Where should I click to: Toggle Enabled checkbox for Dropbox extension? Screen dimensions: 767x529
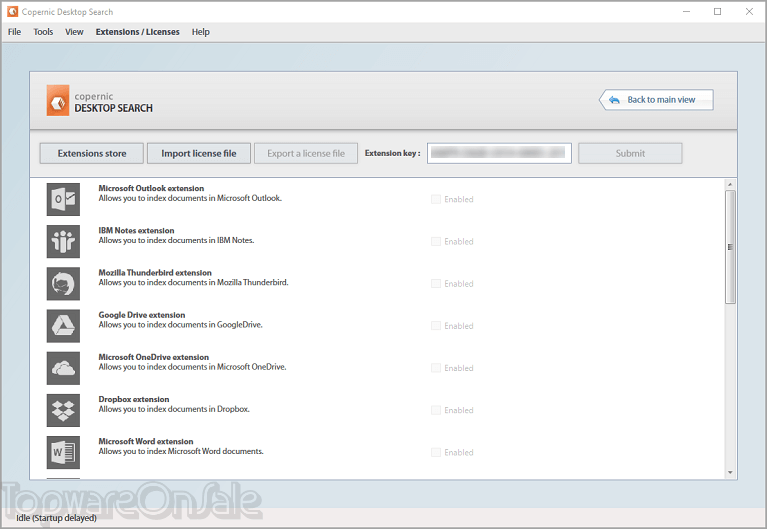(x=436, y=410)
